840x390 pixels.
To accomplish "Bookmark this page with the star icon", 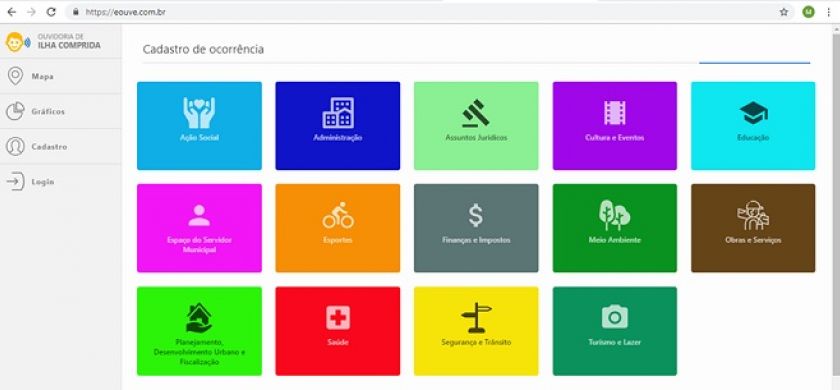I will click(784, 12).
